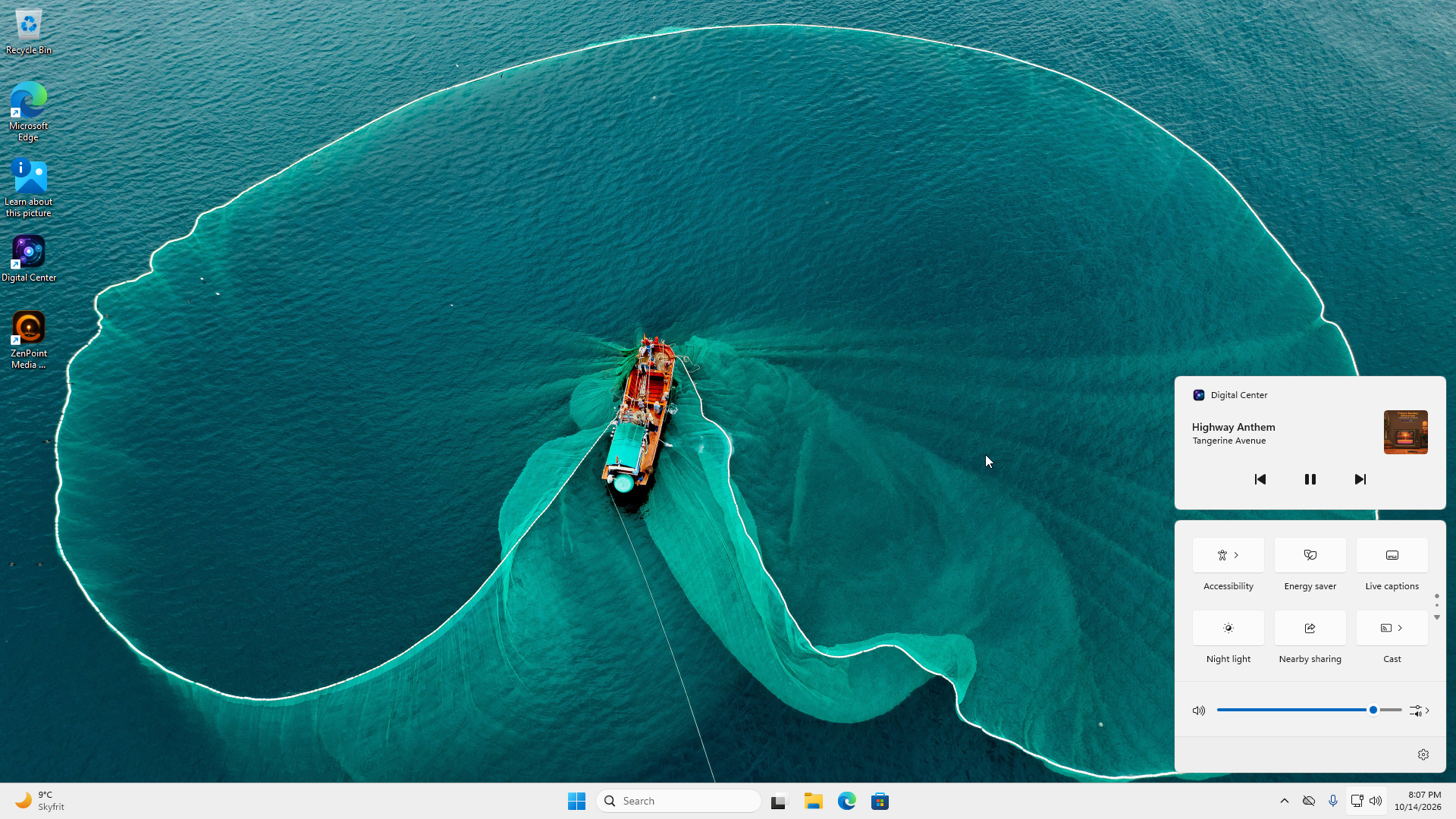Open File Explorer from the taskbar
The width and height of the screenshot is (1456, 819).
tap(814, 801)
